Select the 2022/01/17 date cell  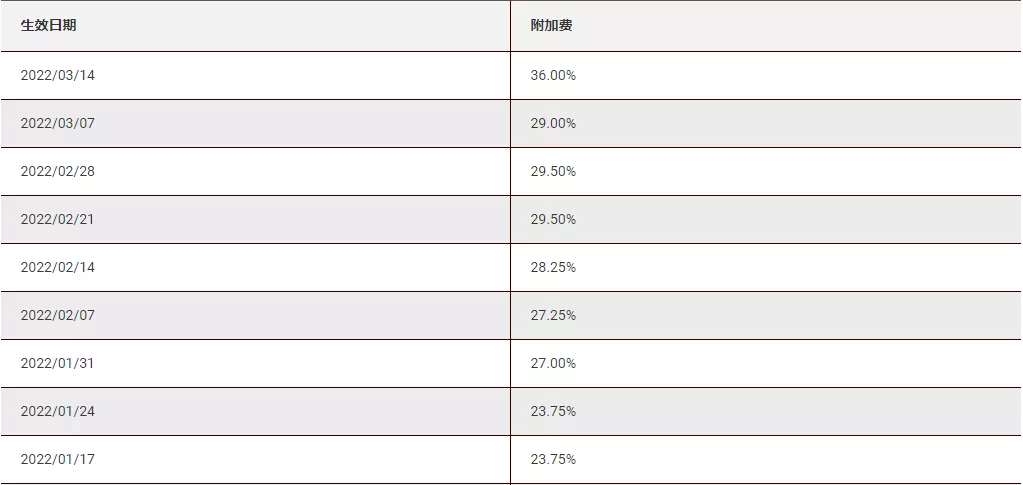(58, 459)
